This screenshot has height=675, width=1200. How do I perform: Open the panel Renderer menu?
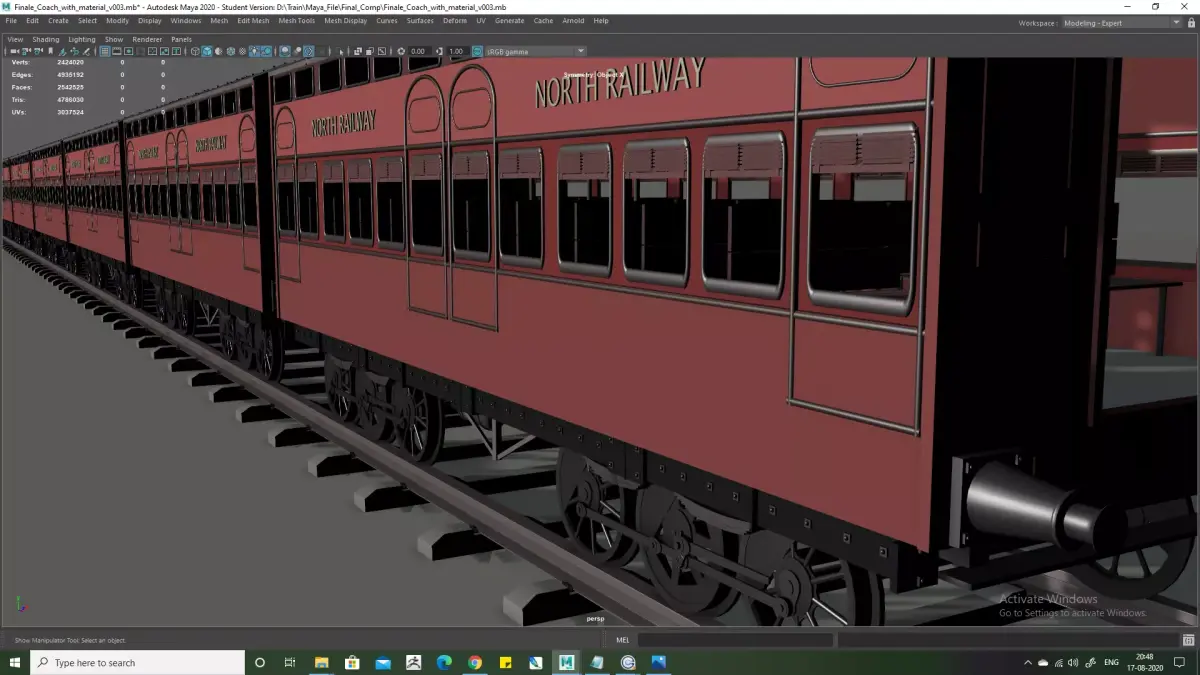(x=147, y=40)
